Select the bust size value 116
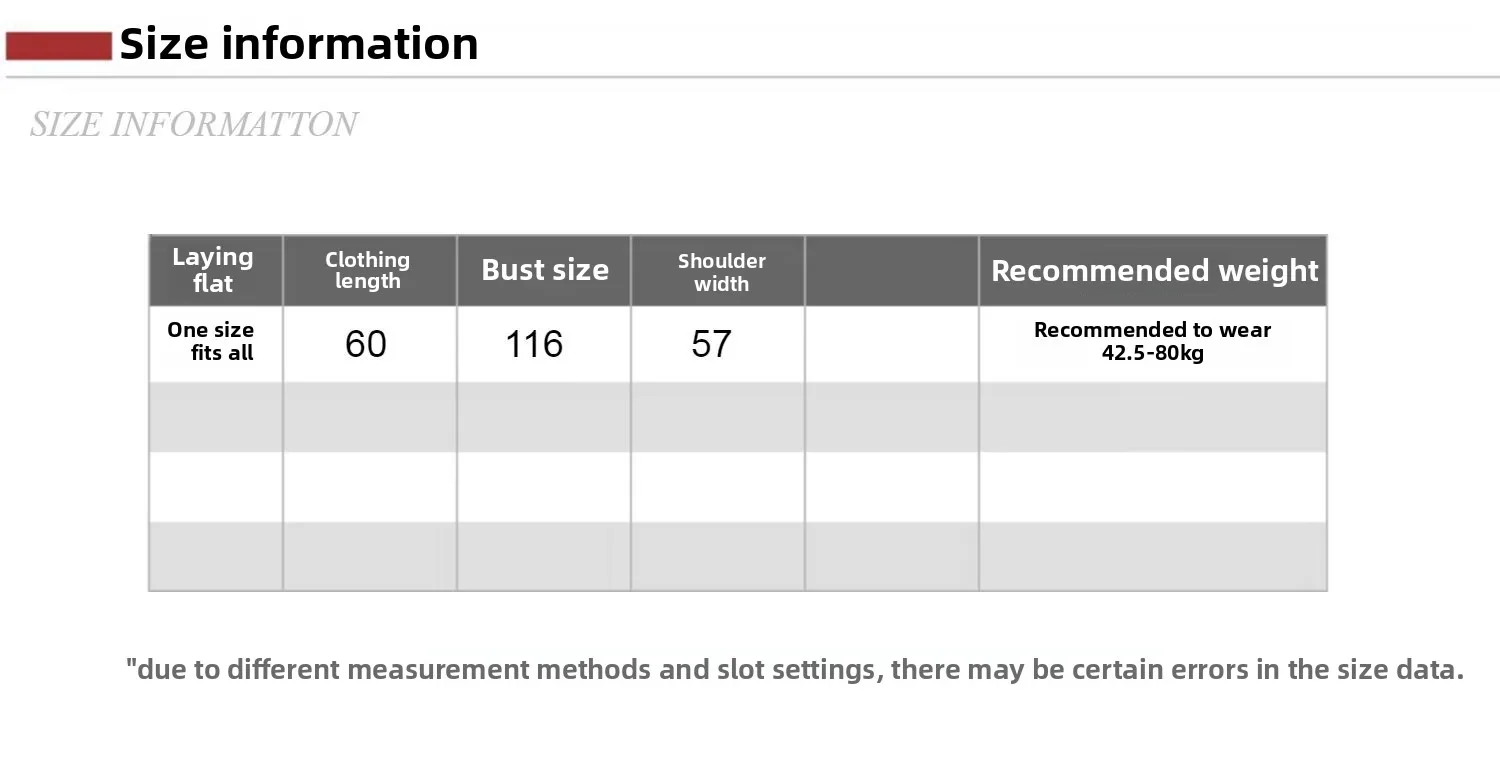The width and height of the screenshot is (1500, 758). (534, 344)
